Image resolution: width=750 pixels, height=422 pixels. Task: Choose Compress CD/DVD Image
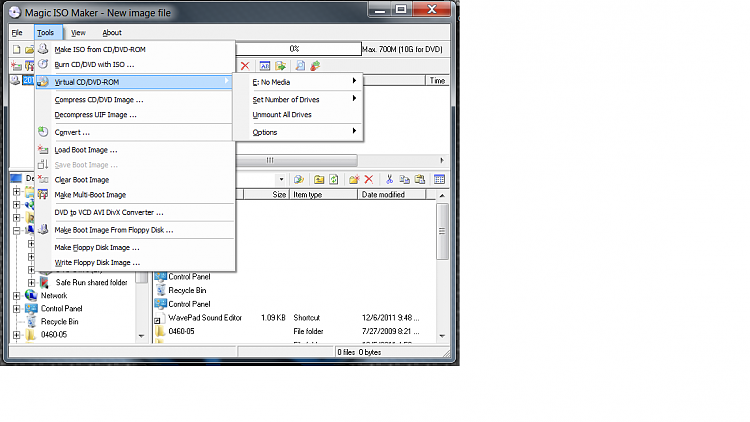[135, 100]
